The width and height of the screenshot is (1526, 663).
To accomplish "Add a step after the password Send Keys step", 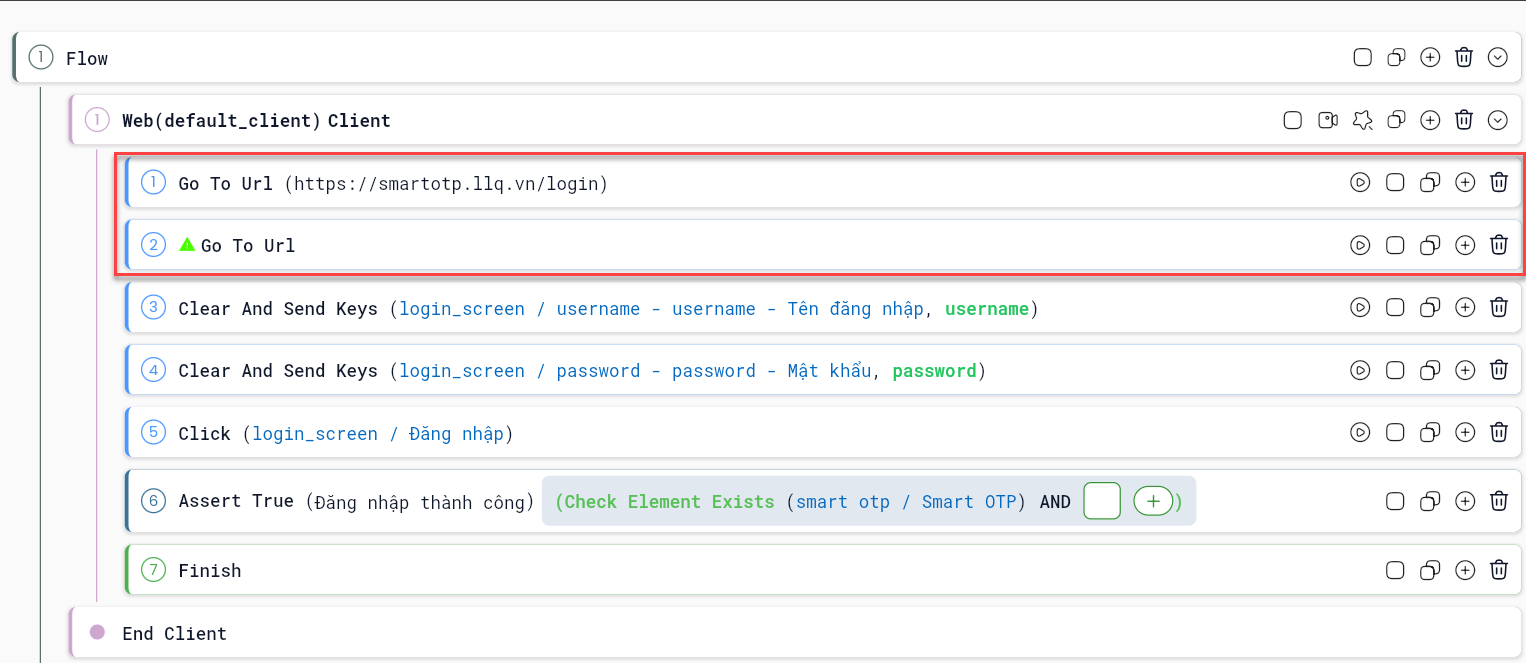I will (x=1465, y=370).
